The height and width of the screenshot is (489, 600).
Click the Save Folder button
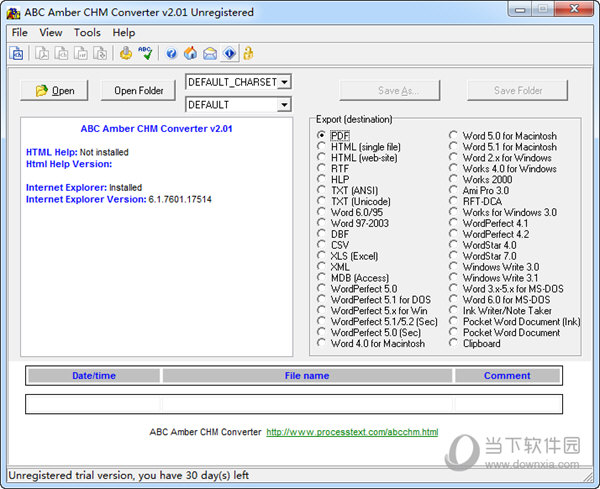click(x=517, y=91)
